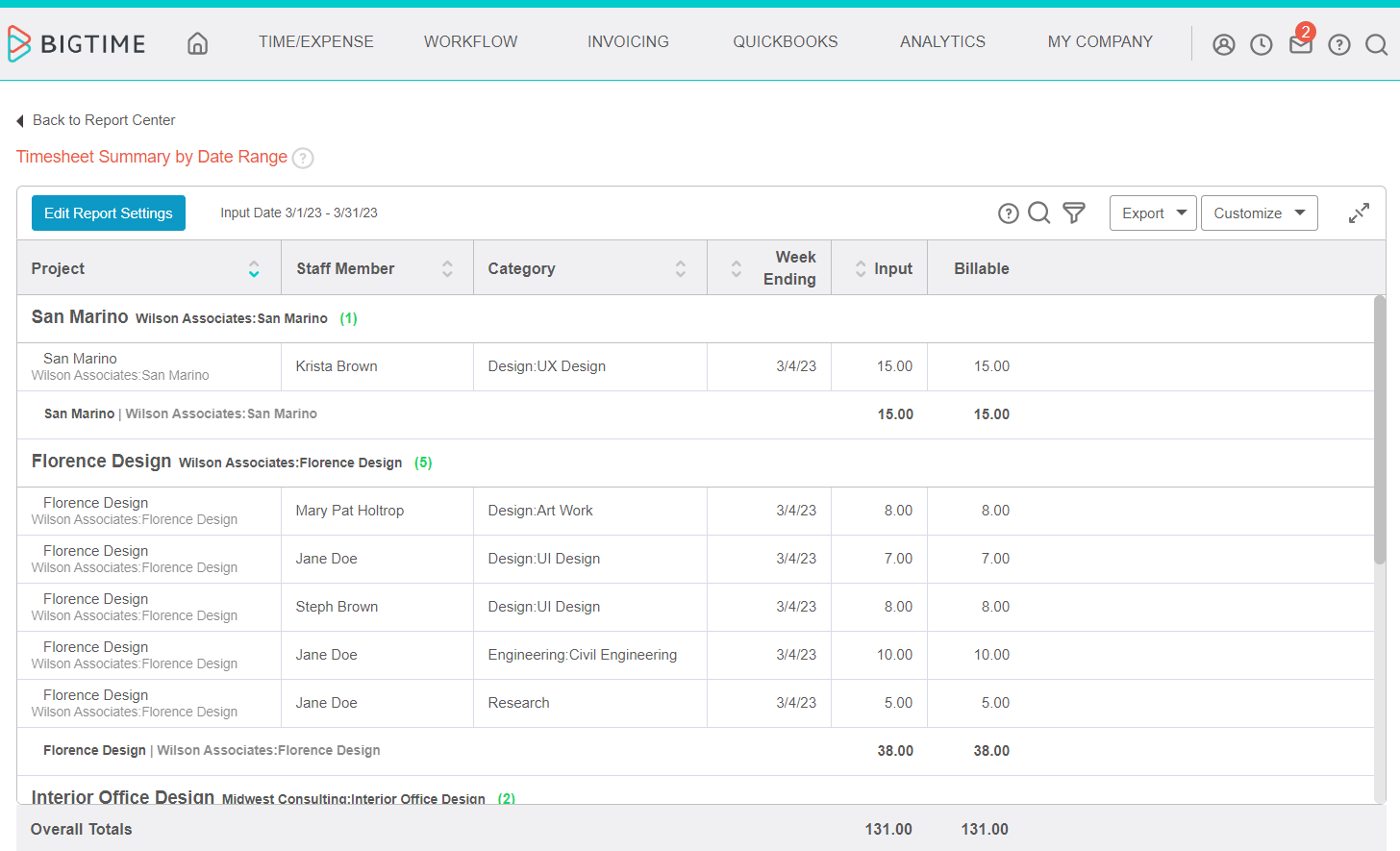Viewport: 1400px width, 851px height.
Task: Sort by the Staff Member column
Action: [447, 269]
